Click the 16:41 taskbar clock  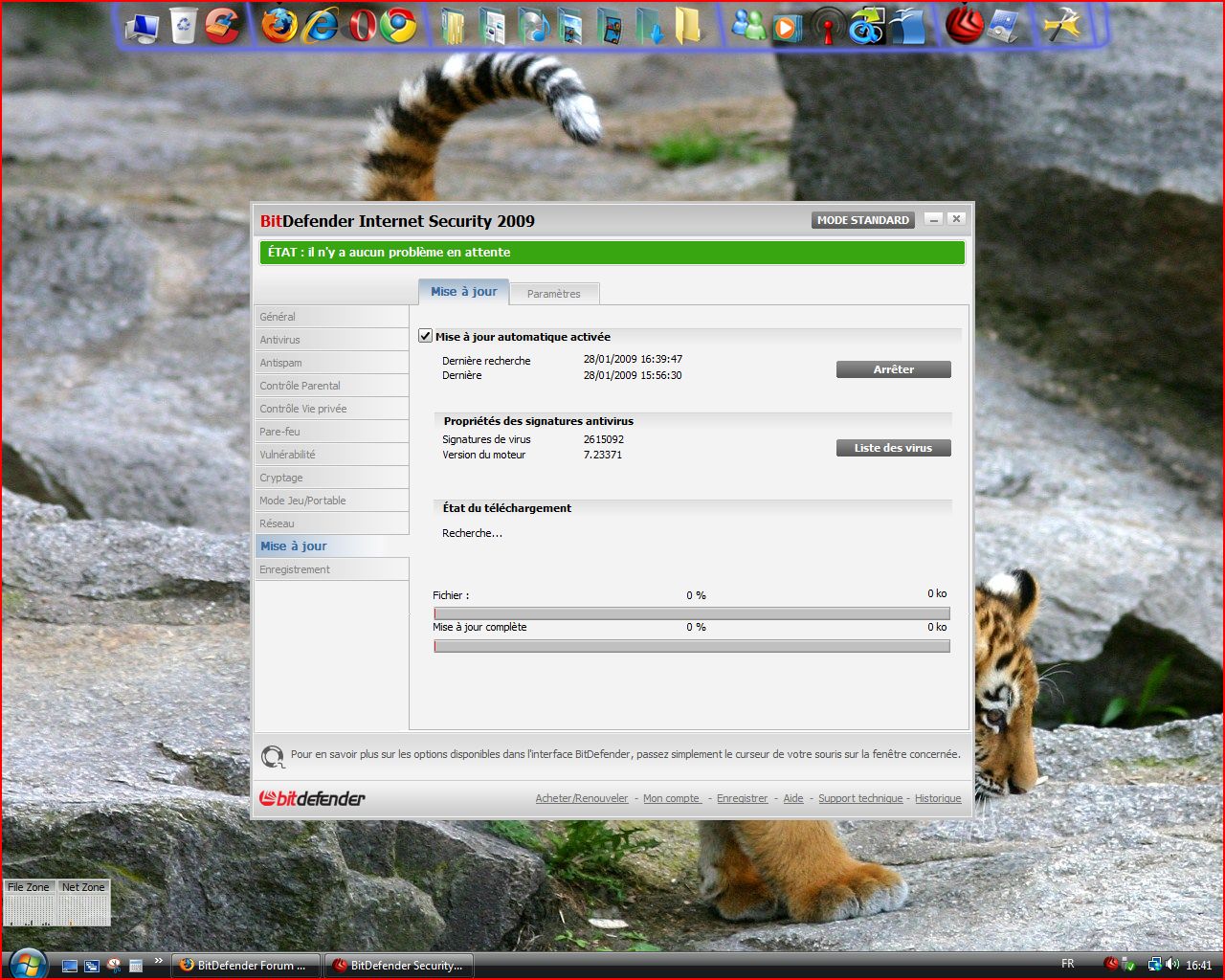point(1199,966)
